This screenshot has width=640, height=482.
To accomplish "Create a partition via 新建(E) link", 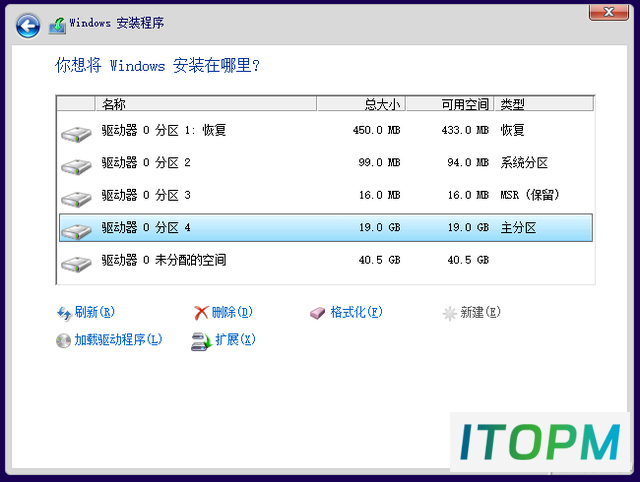I will 480,312.
